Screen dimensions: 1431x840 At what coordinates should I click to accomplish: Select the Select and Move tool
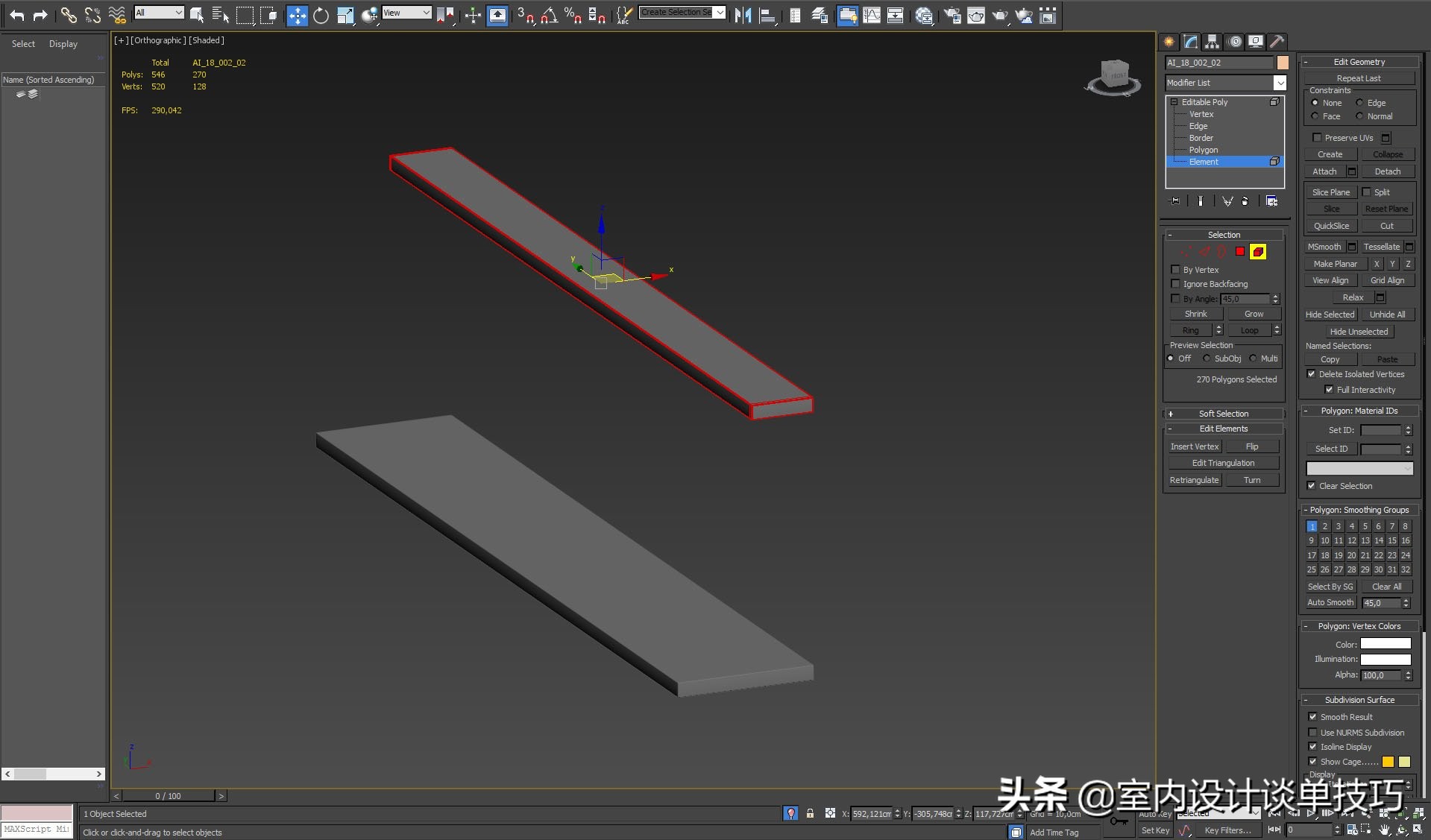pyautogui.click(x=297, y=15)
